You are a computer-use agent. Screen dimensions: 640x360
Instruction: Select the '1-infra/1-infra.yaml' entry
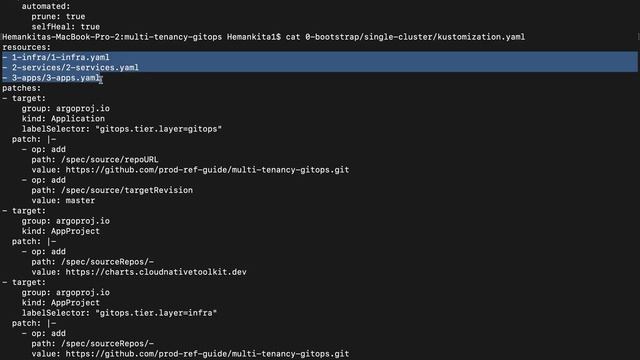[60, 58]
